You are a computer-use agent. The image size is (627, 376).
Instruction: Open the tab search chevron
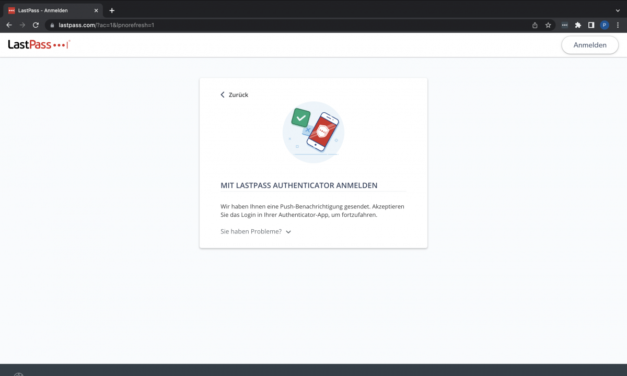pyautogui.click(x=618, y=10)
